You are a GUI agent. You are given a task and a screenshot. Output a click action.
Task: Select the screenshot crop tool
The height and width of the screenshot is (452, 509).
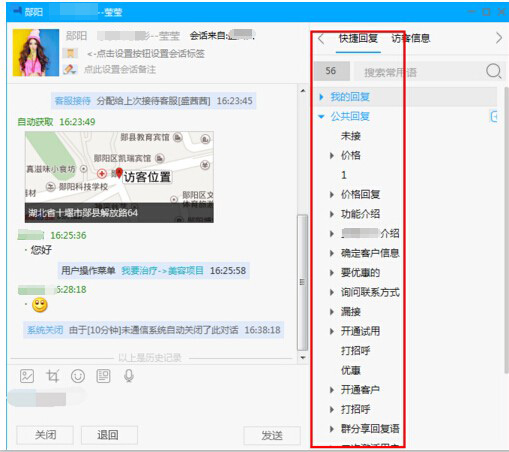point(53,376)
